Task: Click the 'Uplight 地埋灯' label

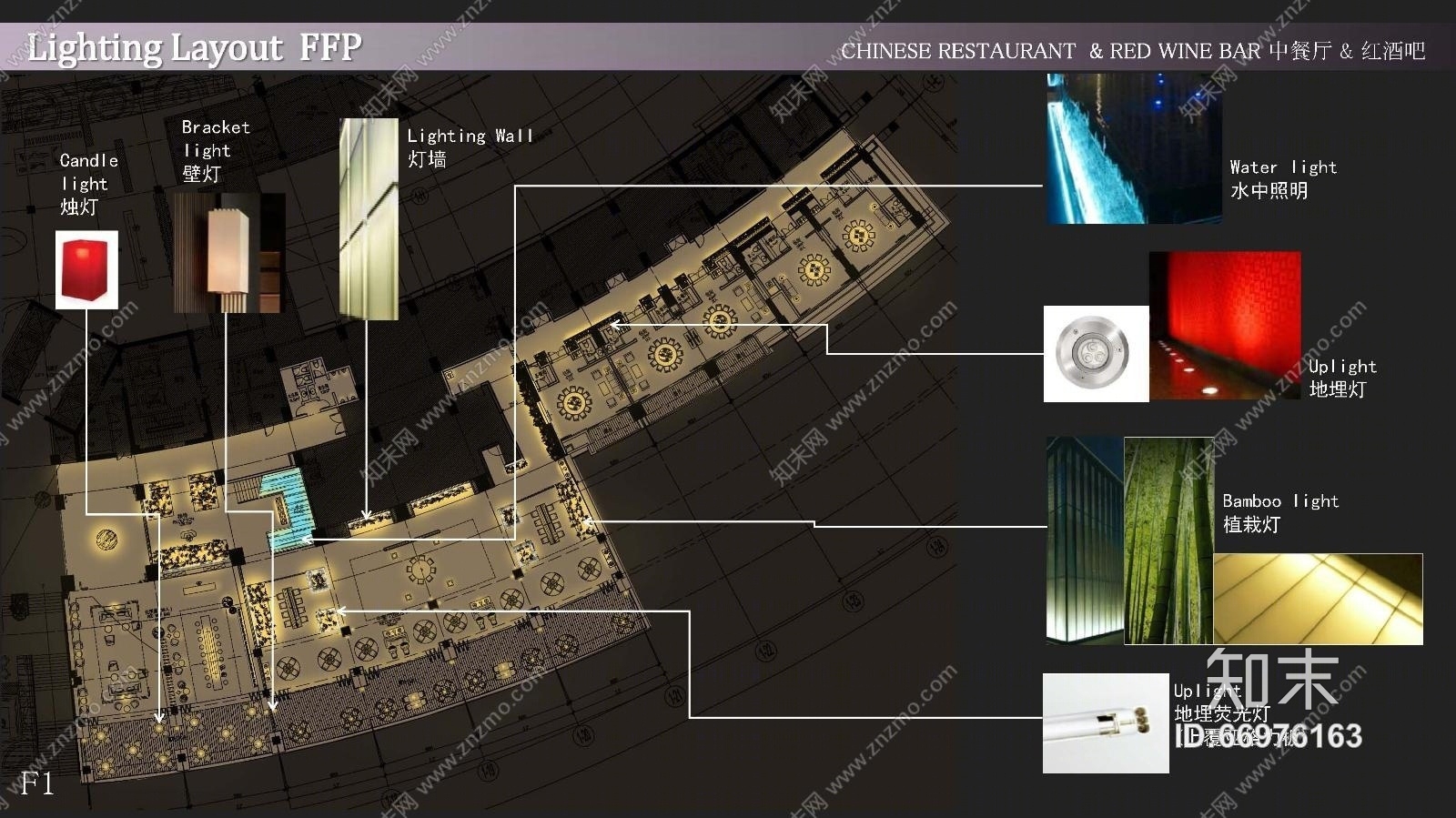Action: [x=1342, y=378]
